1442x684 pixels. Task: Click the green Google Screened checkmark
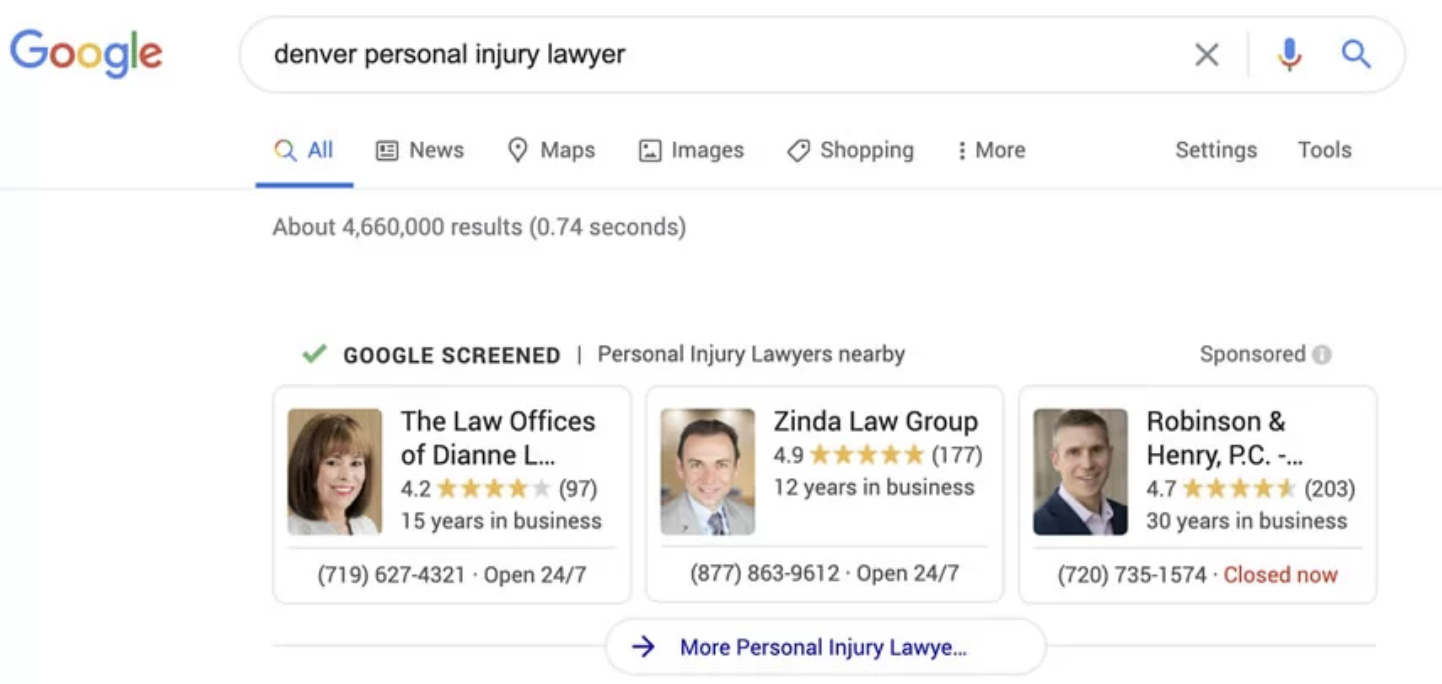click(x=315, y=354)
